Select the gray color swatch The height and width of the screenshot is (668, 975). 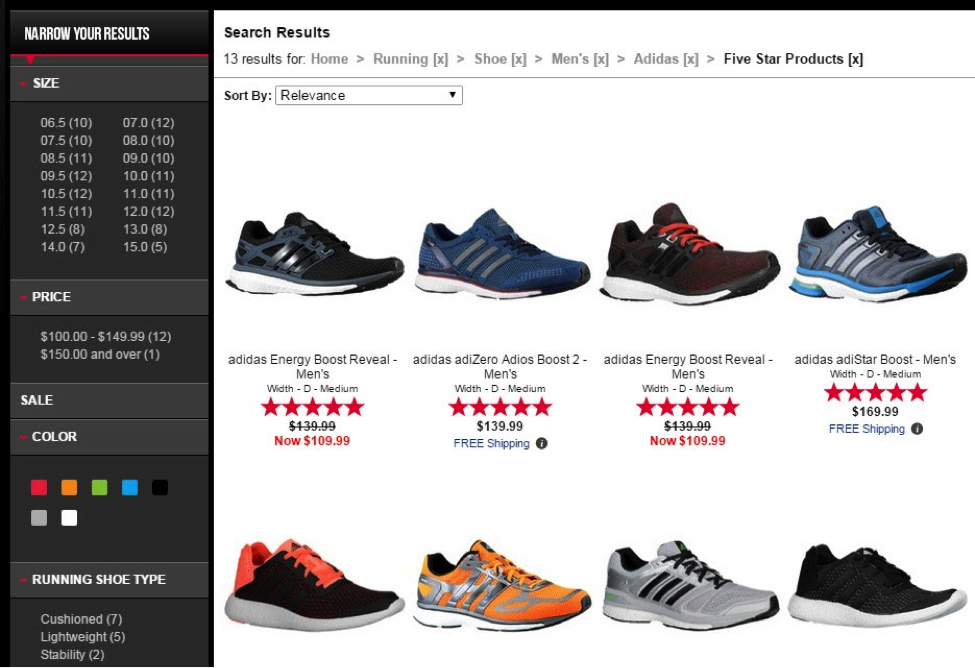[39, 518]
